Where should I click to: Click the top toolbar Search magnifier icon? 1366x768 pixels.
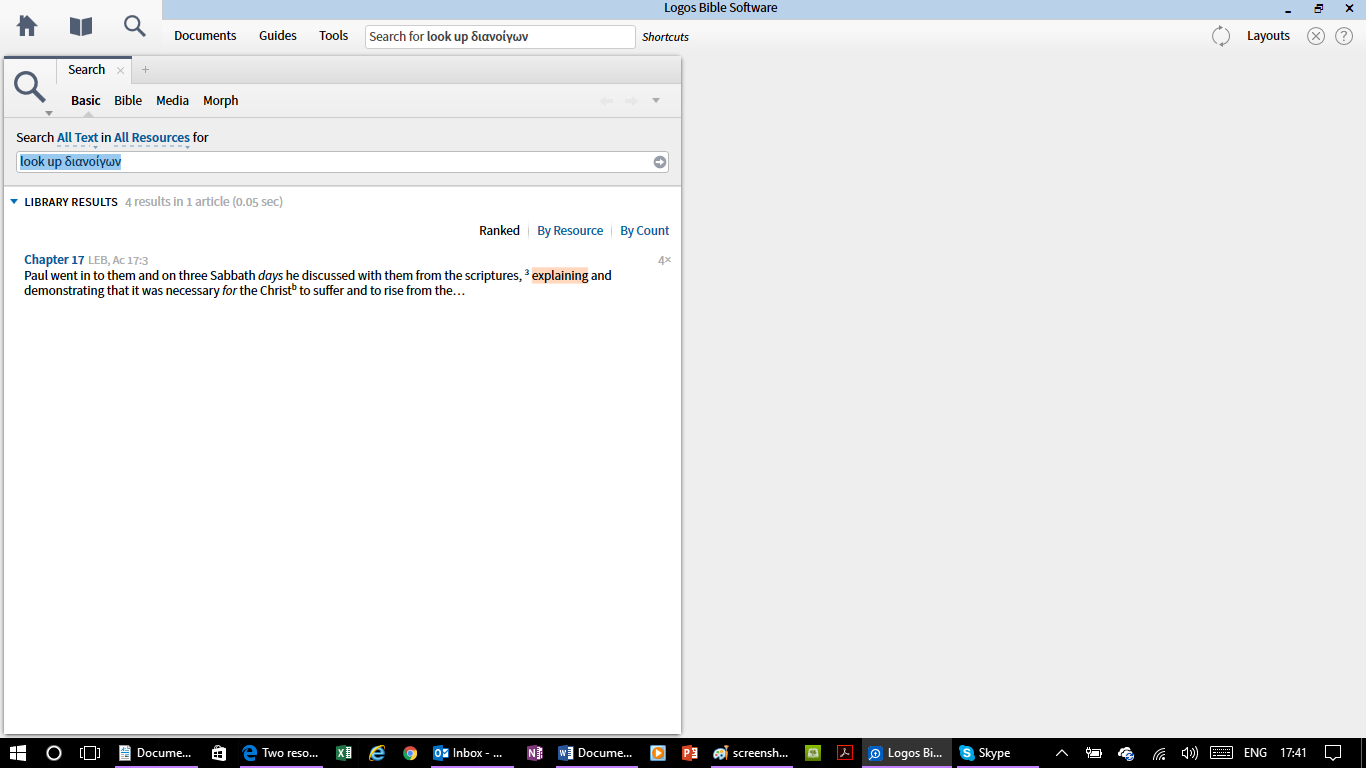pyautogui.click(x=134, y=26)
